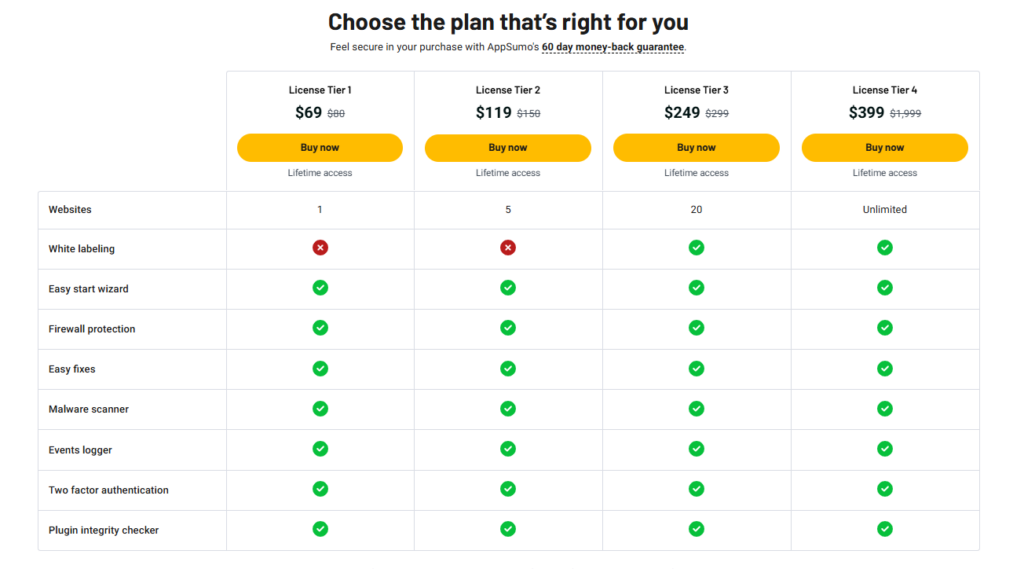Click Events logger checkmark under Tier 4

point(885,449)
